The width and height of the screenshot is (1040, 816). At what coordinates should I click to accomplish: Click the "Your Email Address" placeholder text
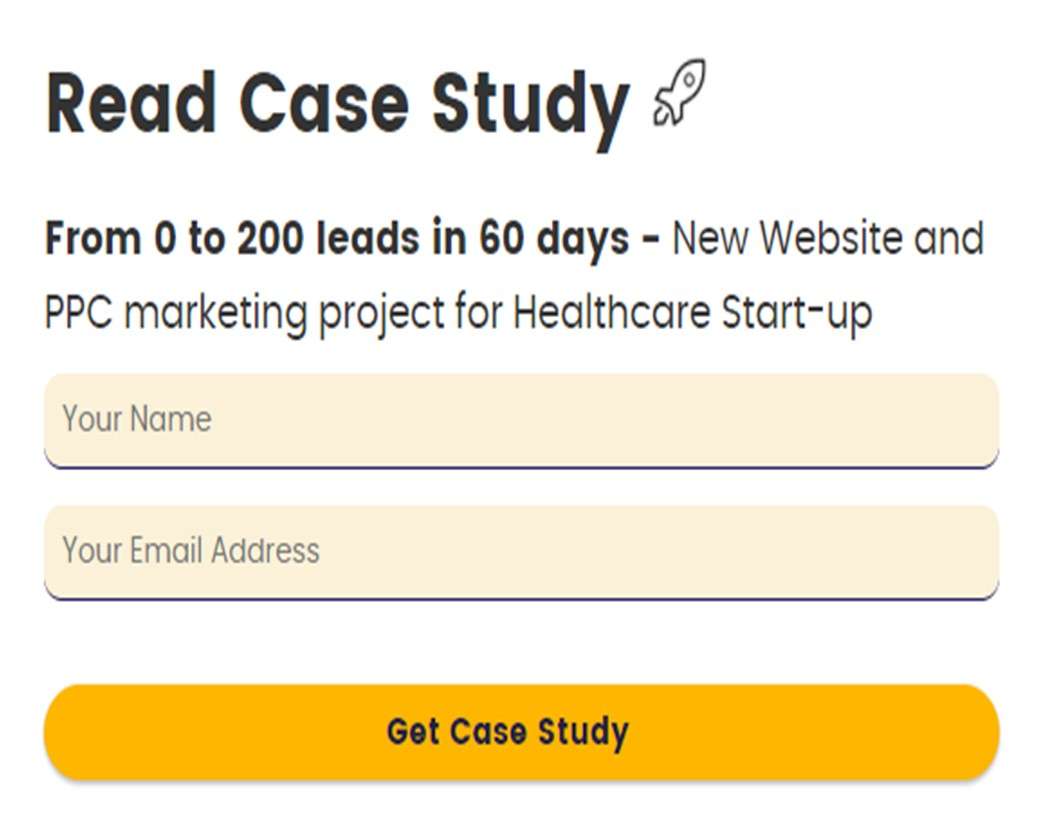click(x=191, y=551)
